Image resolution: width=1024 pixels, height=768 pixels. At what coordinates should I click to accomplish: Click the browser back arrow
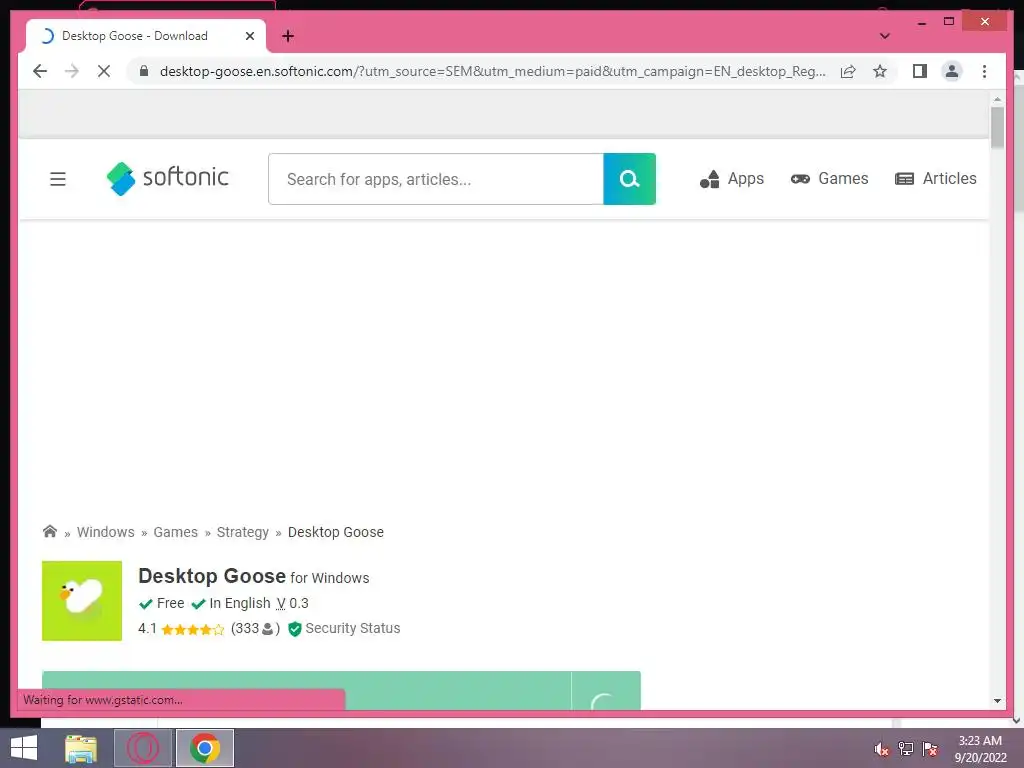[40, 71]
